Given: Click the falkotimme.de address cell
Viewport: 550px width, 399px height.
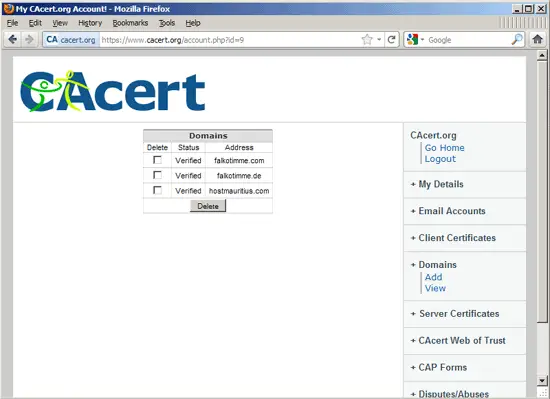Looking at the screenshot, I should 239,176.
